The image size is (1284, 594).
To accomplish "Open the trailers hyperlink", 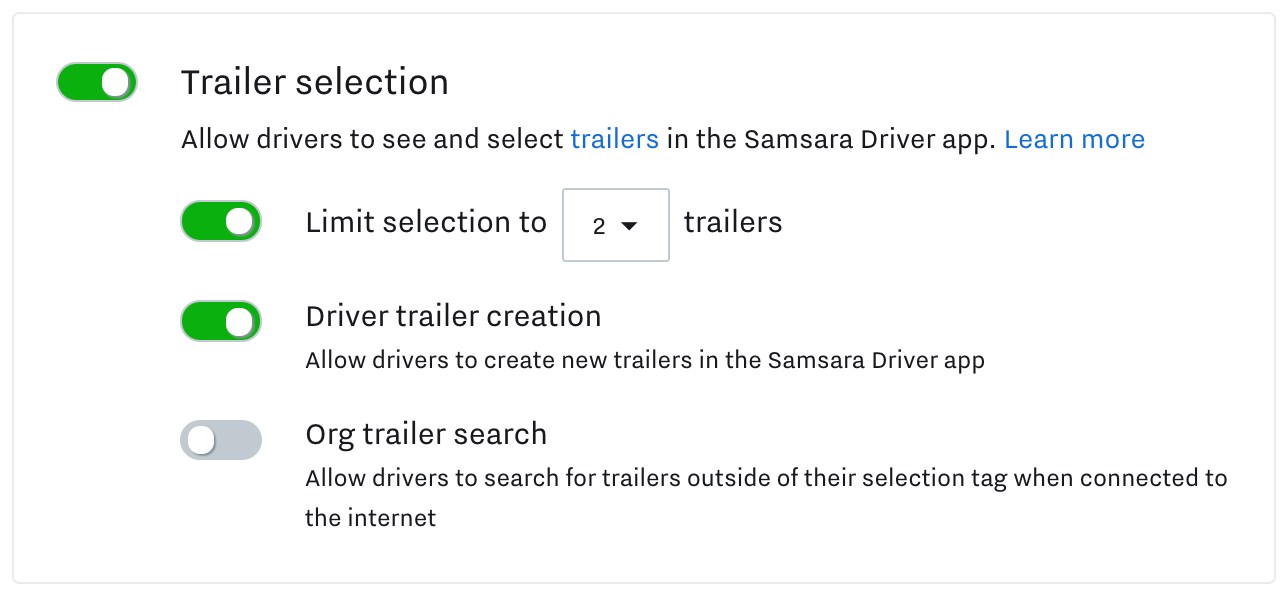I will 614,139.
